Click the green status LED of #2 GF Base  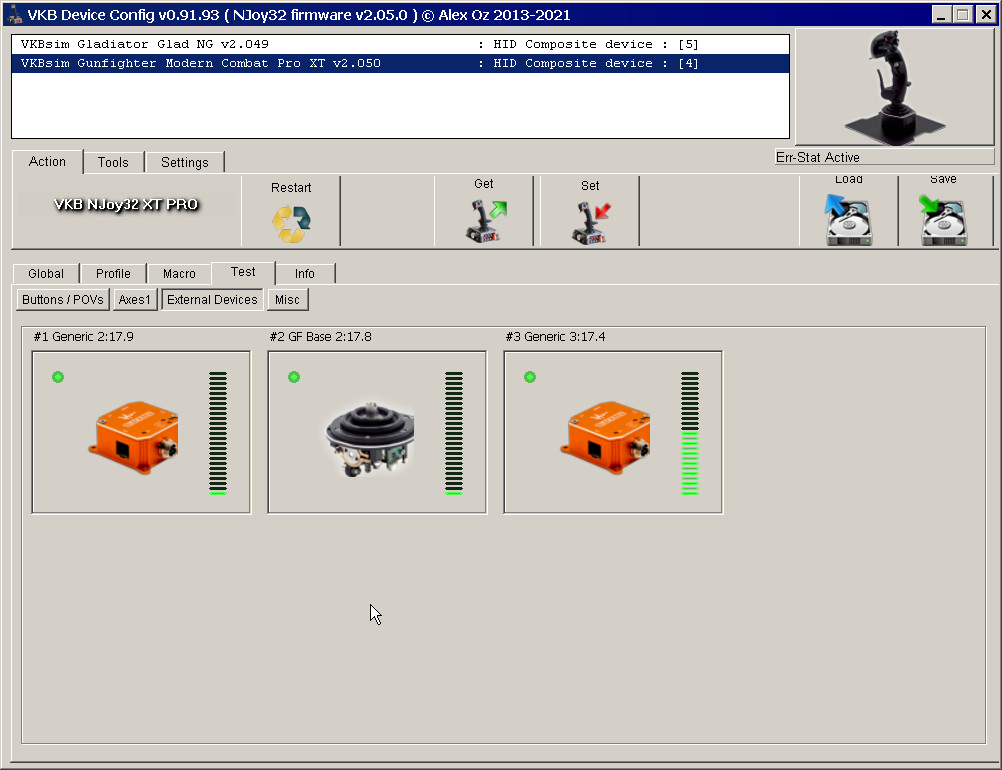click(294, 377)
